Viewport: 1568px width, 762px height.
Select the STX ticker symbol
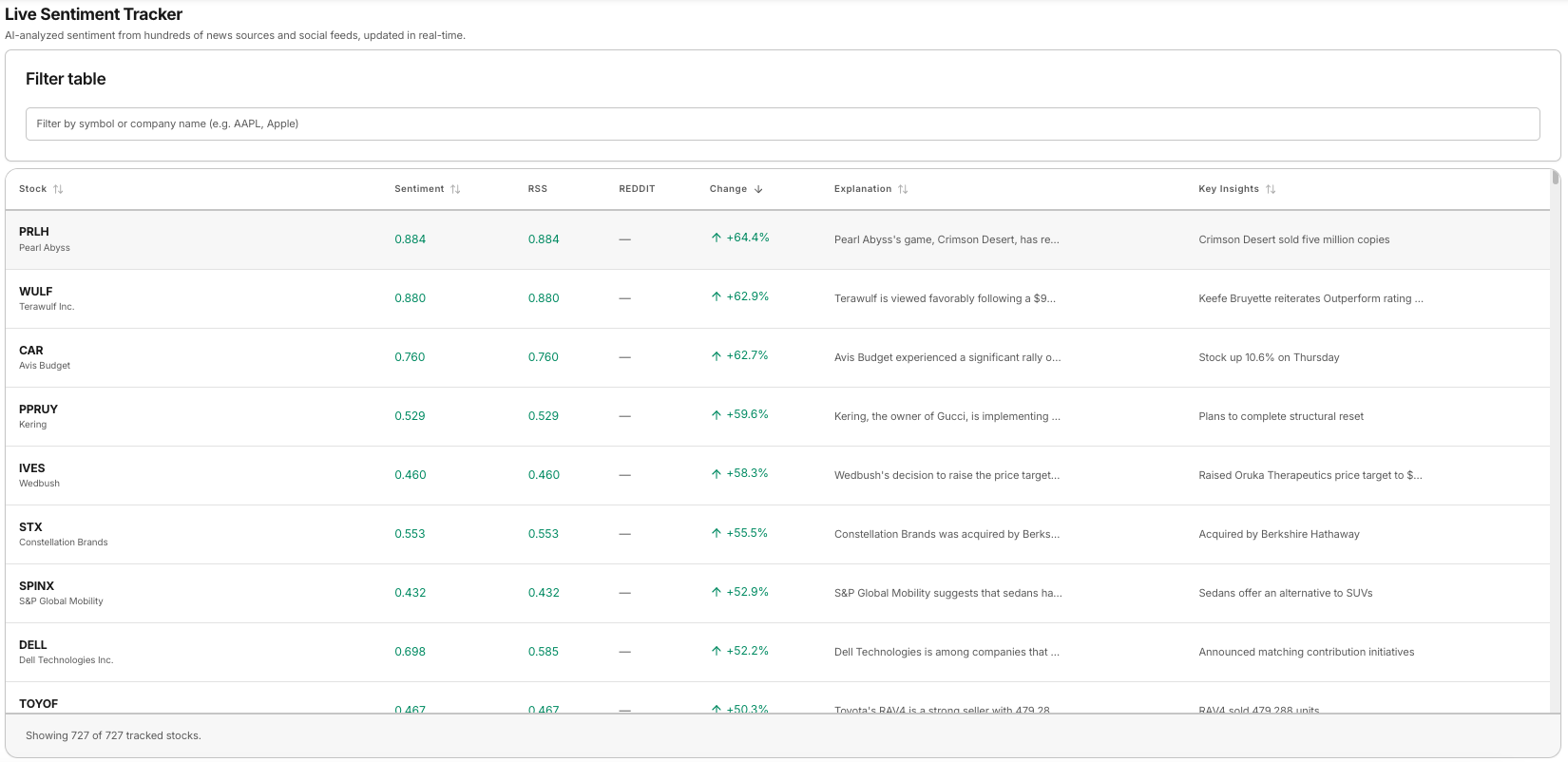(30, 527)
